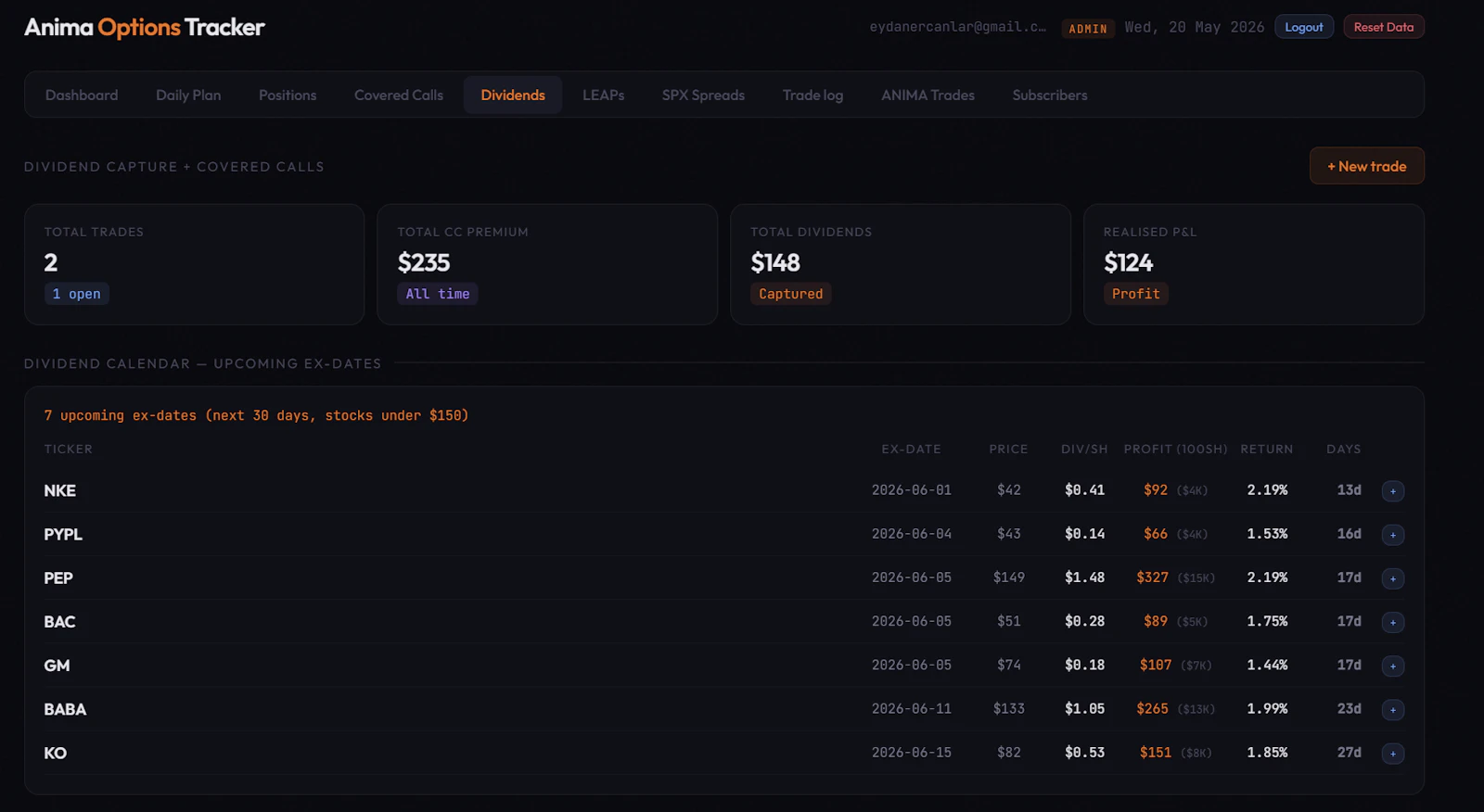
Task: Click the GM ticker name
Action: coord(58,666)
